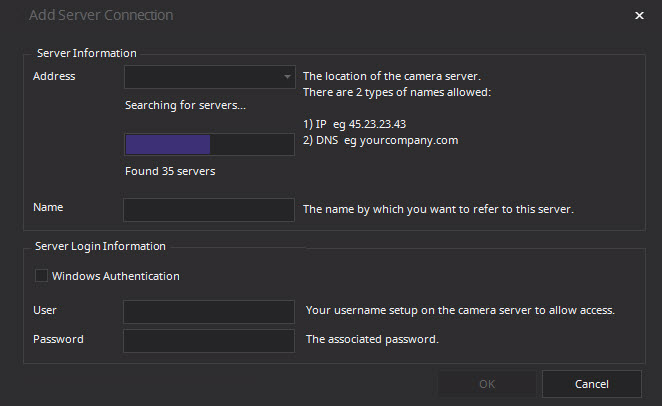
Task: Close the Add Server Connection dialog
Action: pyautogui.click(x=639, y=16)
